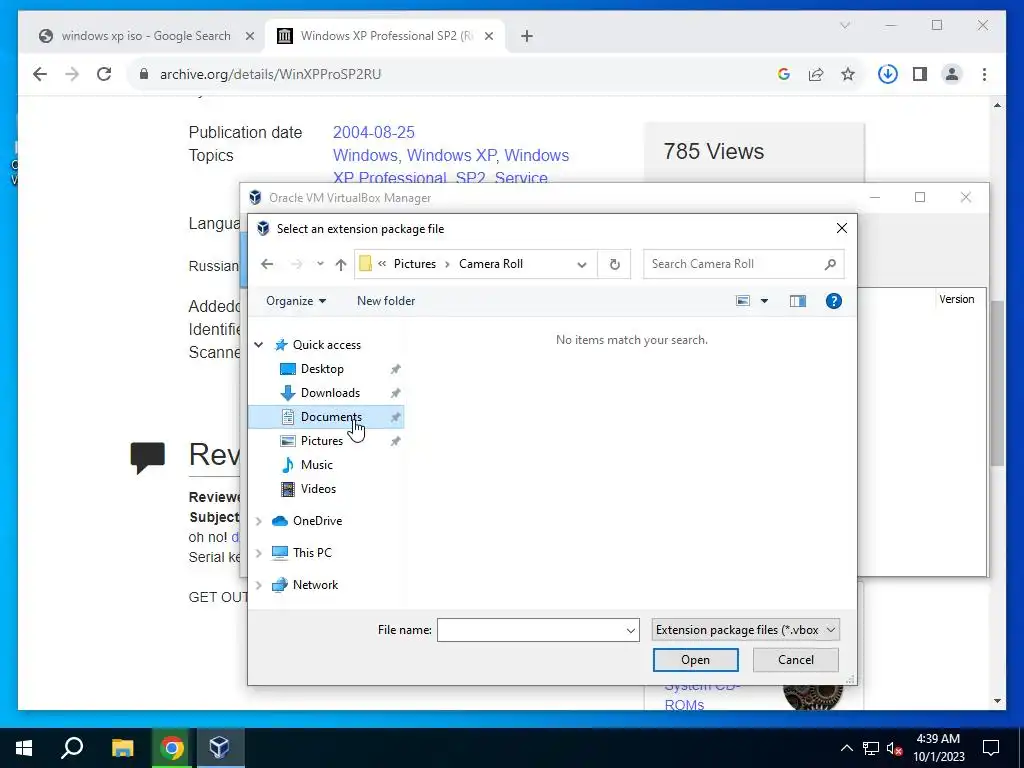This screenshot has height=768, width=1024.
Task: Open Chrome tab search chevron
Action: (x=844, y=25)
